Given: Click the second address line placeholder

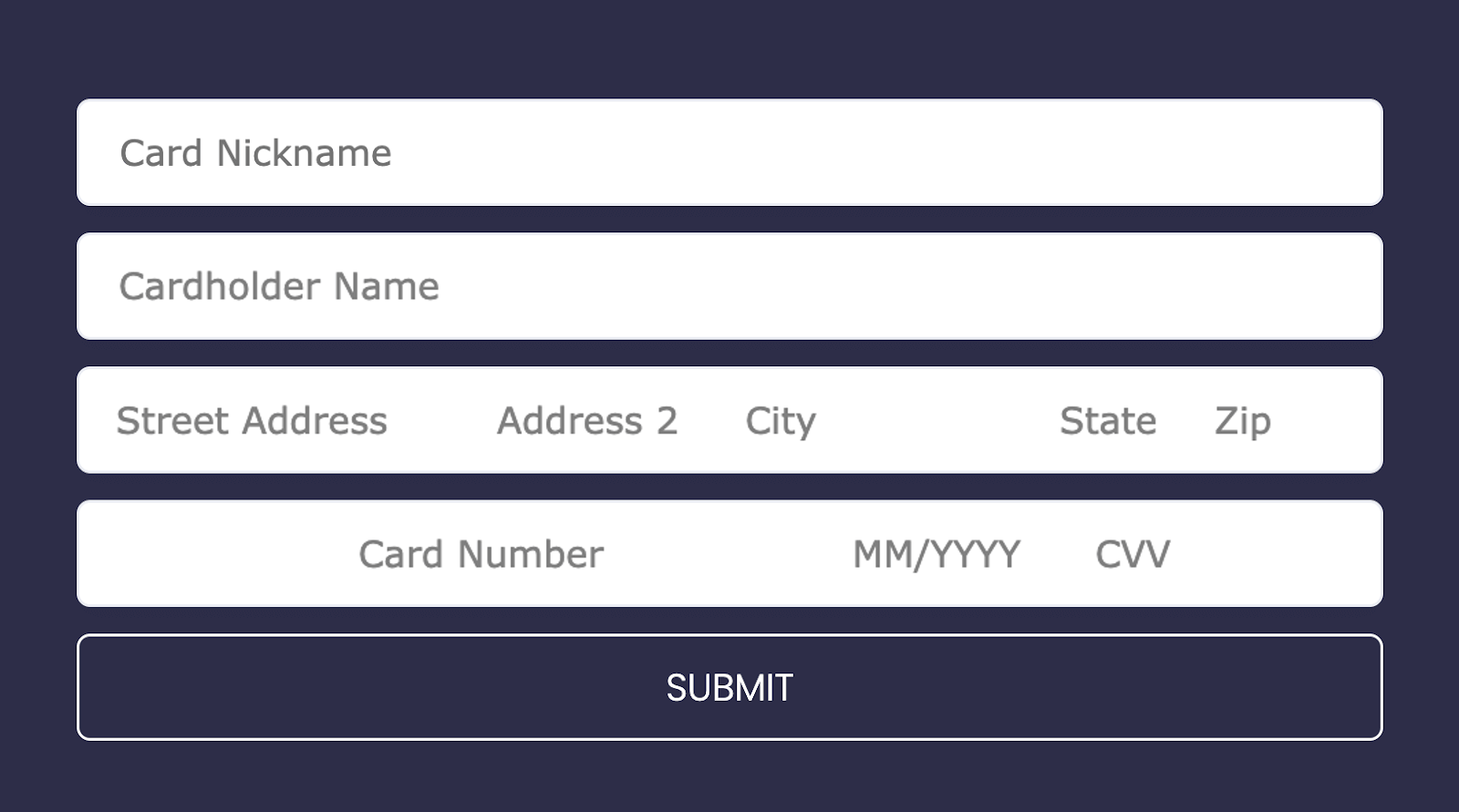Looking at the screenshot, I should 587,421.
